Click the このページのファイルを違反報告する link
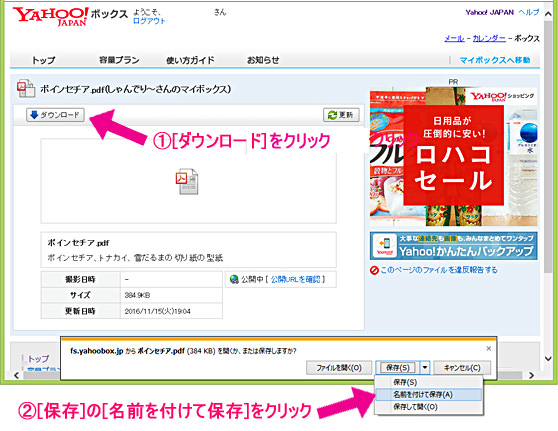Viewport: 558px width, 431px height. click(439, 270)
